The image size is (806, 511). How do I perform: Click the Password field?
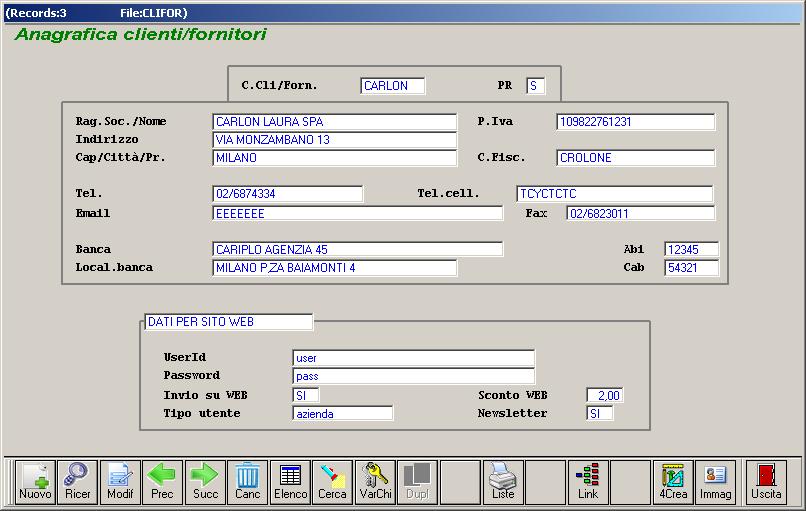[414, 376]
